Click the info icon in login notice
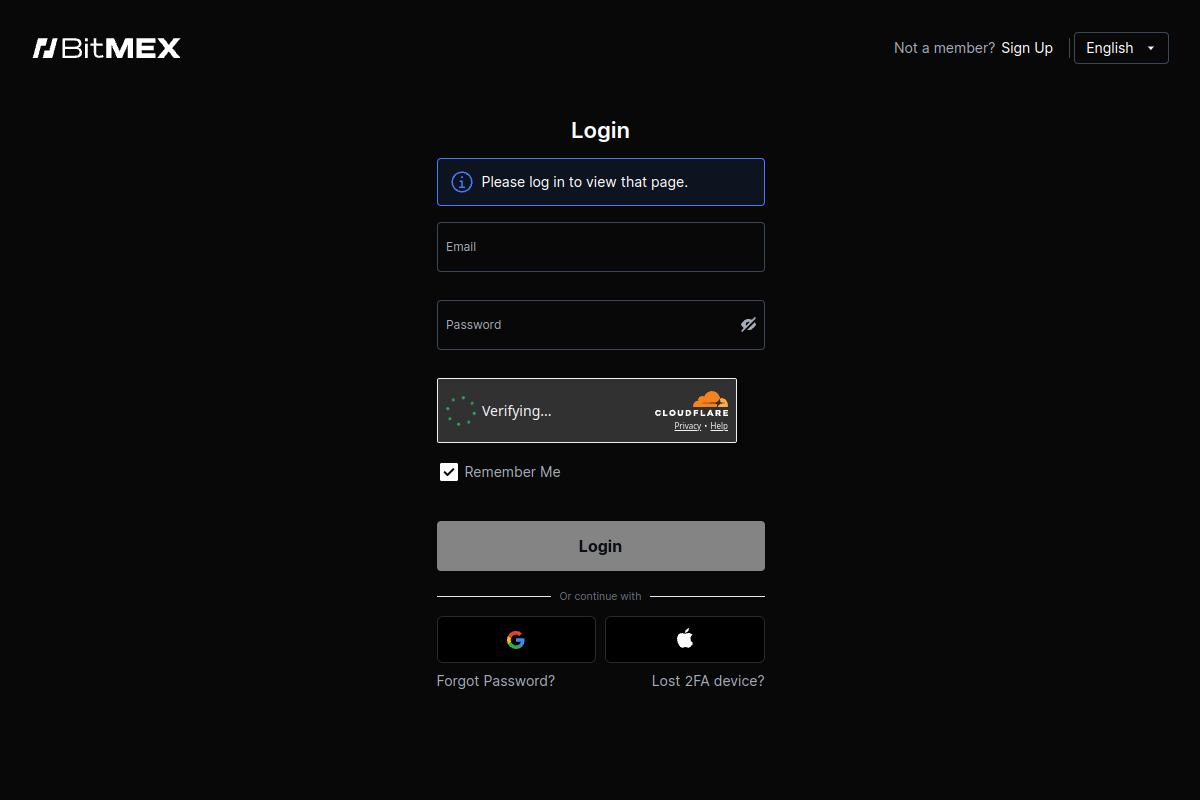The width and height of the screenshot is (1200, 800). tap(461, 182)
